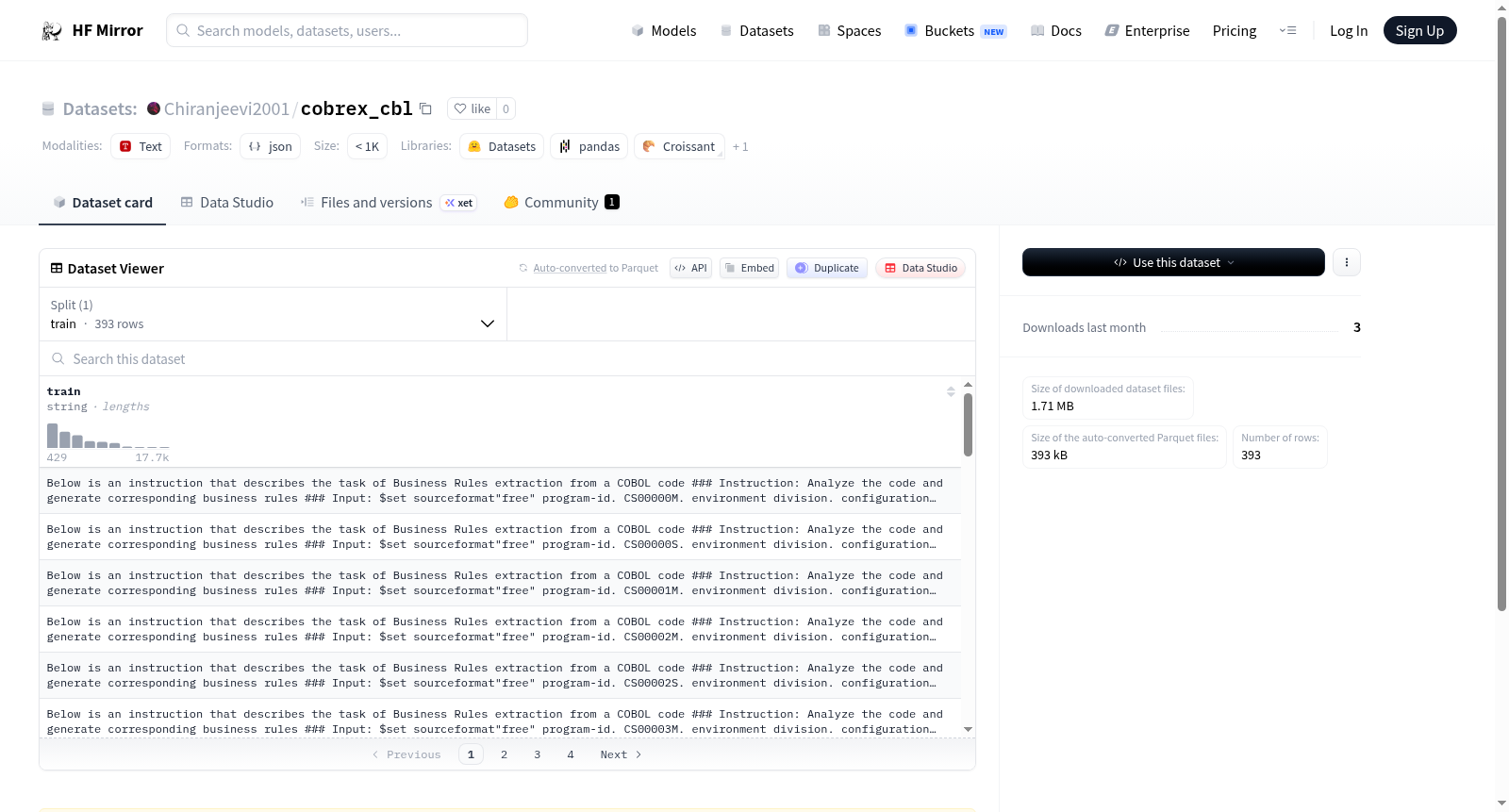Filter by the json format tag
The width and height of the screenshot is (1509, 812).
pyautogui.click(x=270, y=146)
